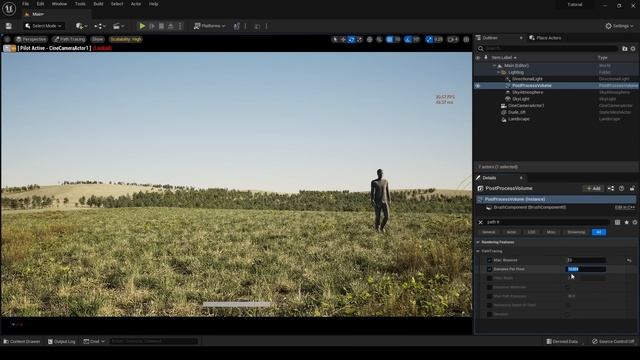Collapse the Lighting folder
This screenshot has height=360, width=640.
(498, 73)
